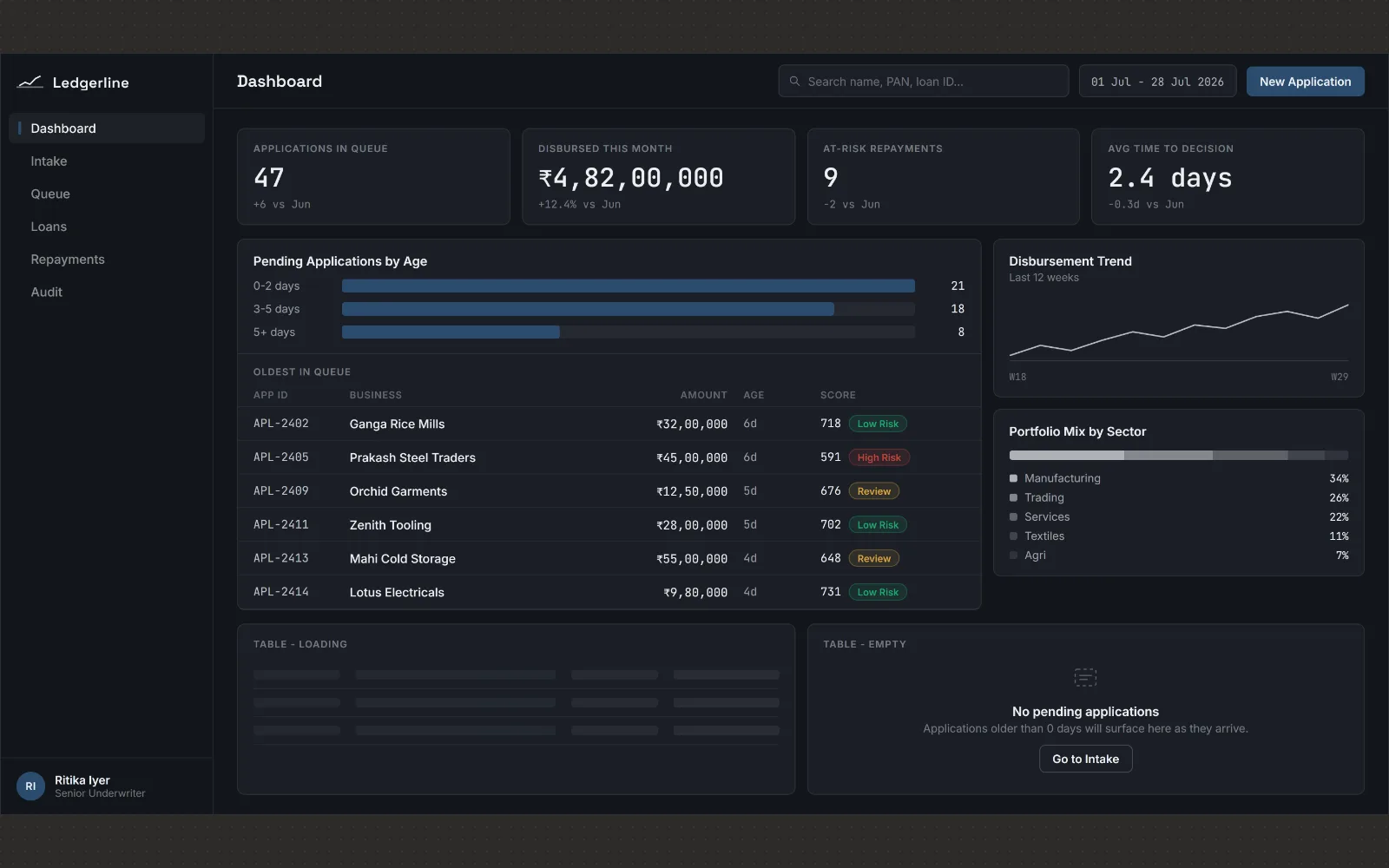
Task: Click the Dashboard page title
Action: [280, 82]
